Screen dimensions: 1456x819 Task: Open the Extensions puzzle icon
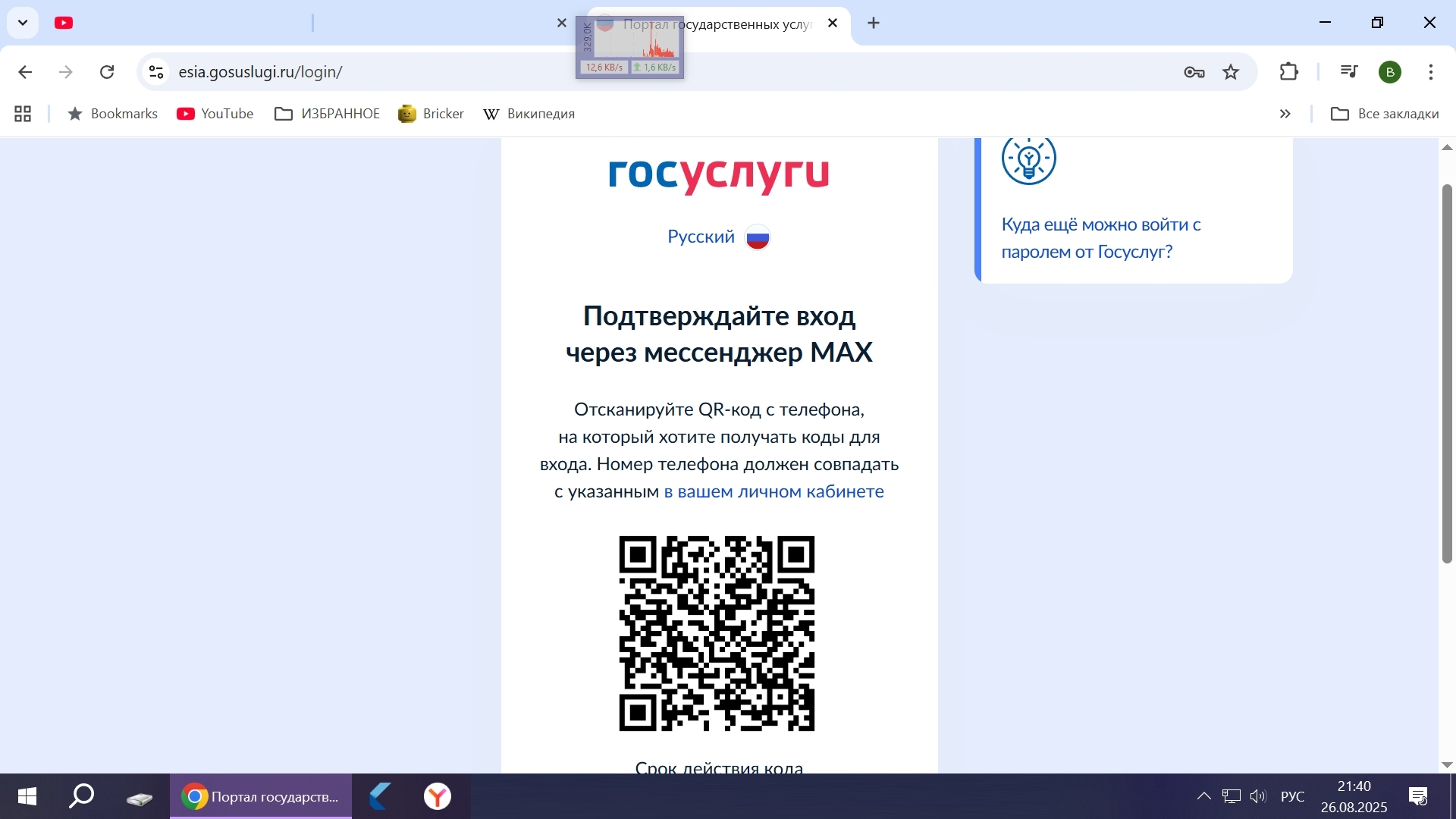(1289, 72)
